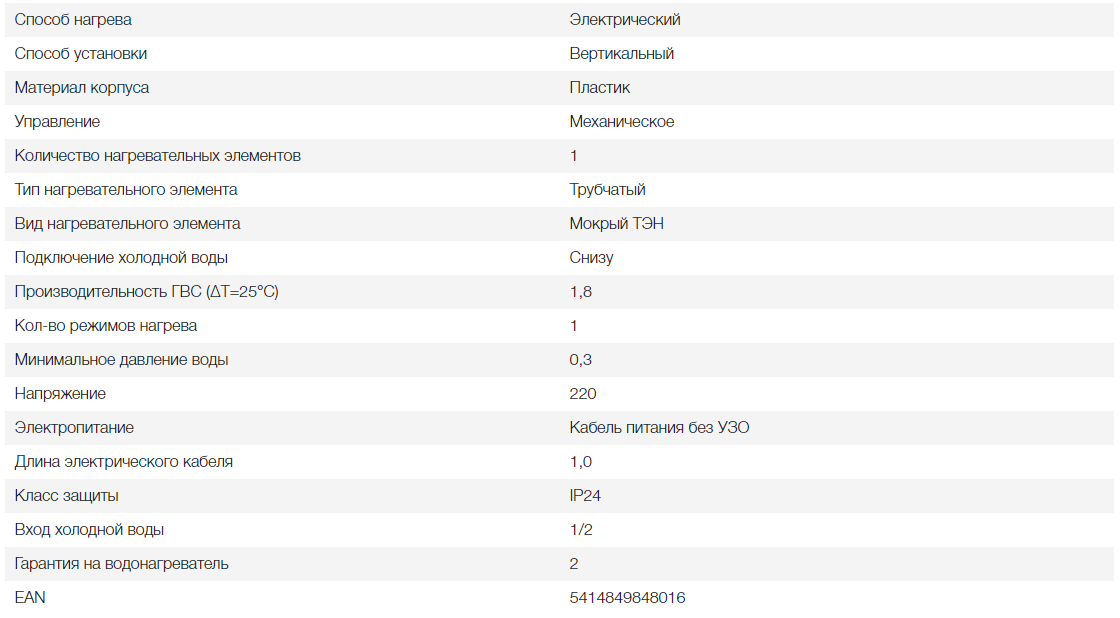Click the 'Трубчатый' element type value
The image size is (1120, 618).
pyautogui.click(x=607, y=190)
